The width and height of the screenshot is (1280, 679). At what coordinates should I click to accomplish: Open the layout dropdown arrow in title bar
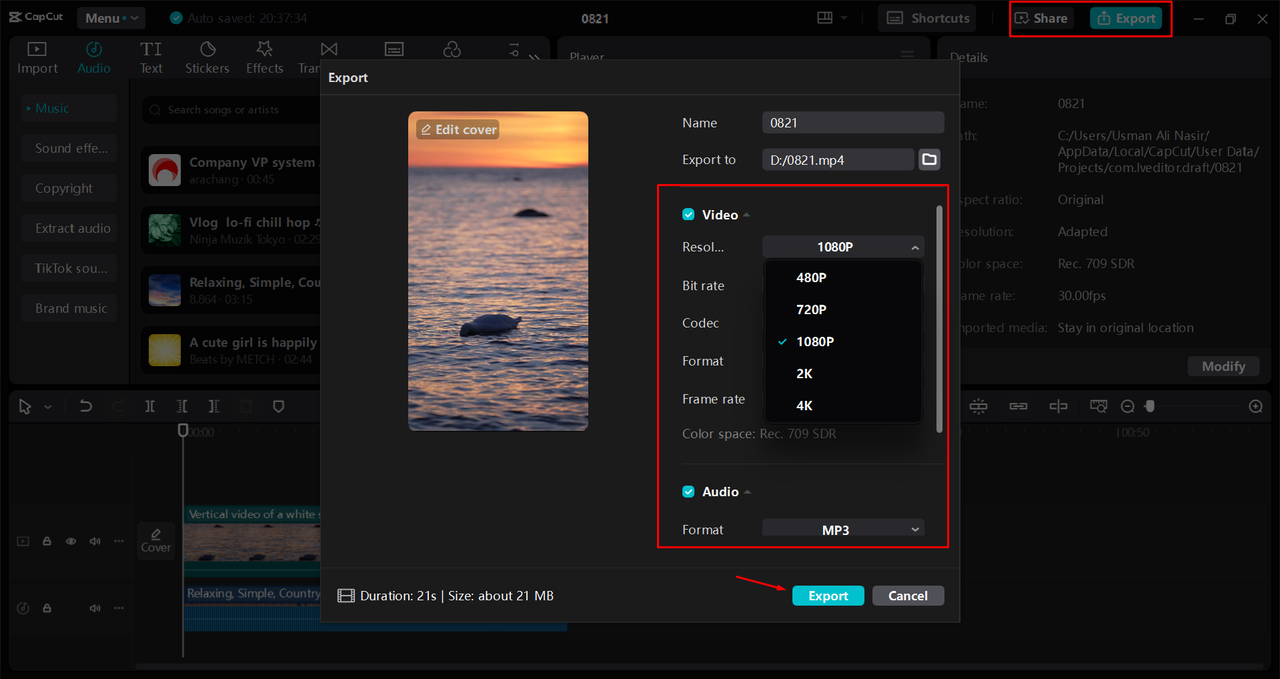844,18
